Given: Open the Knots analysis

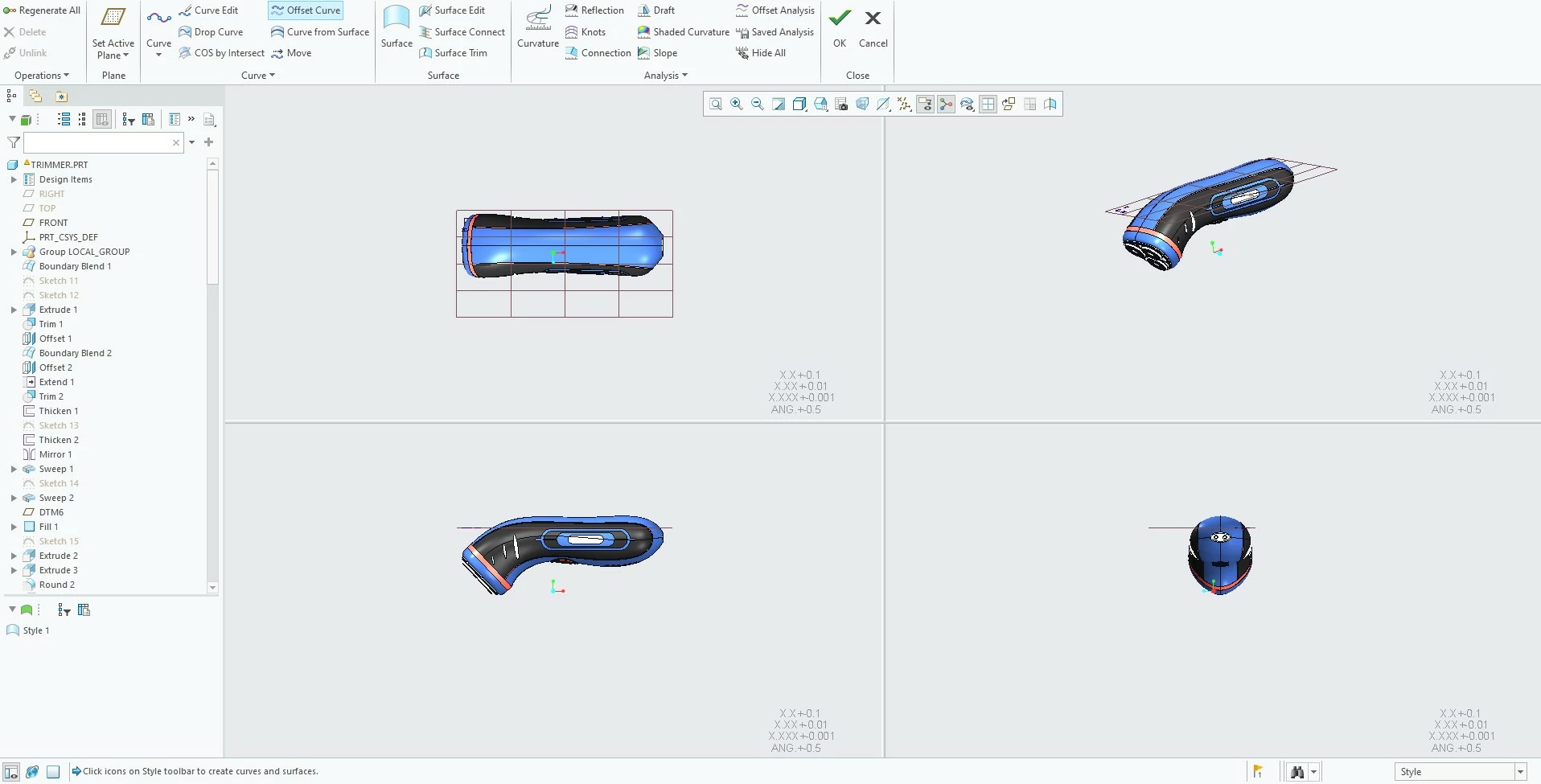Looking at the screenshot, I should tap(586, 32).
